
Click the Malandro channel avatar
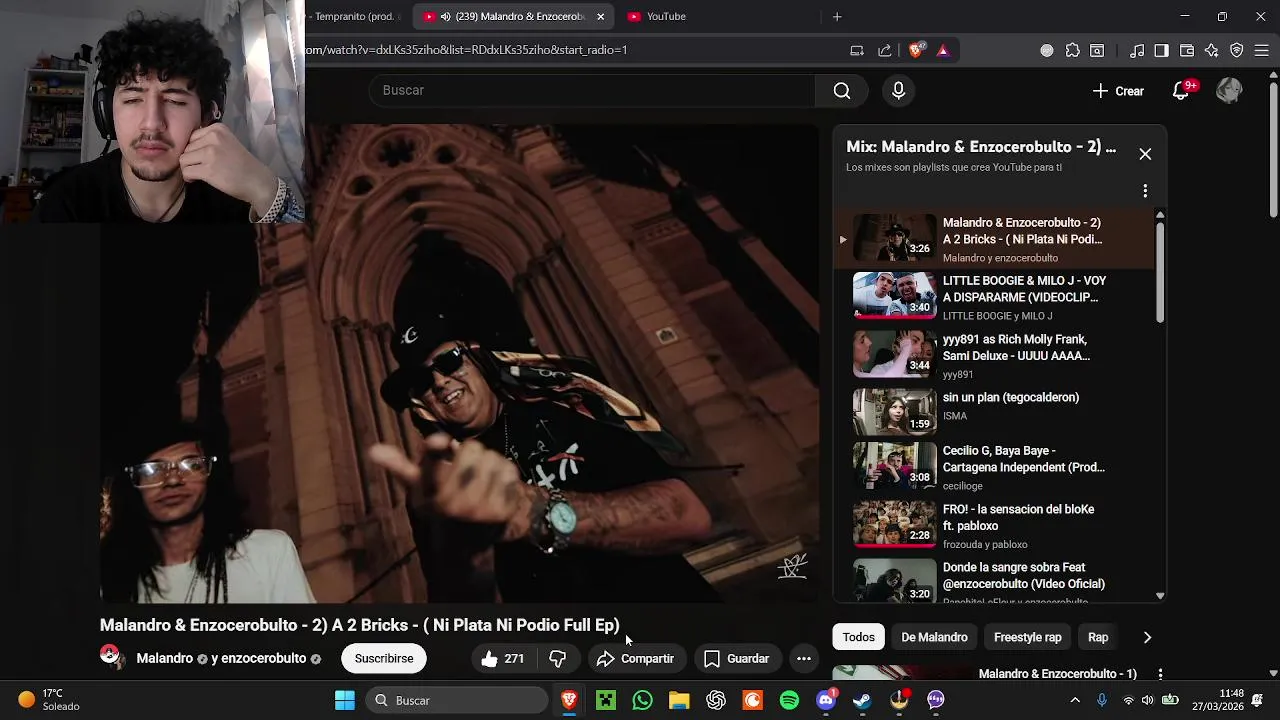tap(110, 656)
